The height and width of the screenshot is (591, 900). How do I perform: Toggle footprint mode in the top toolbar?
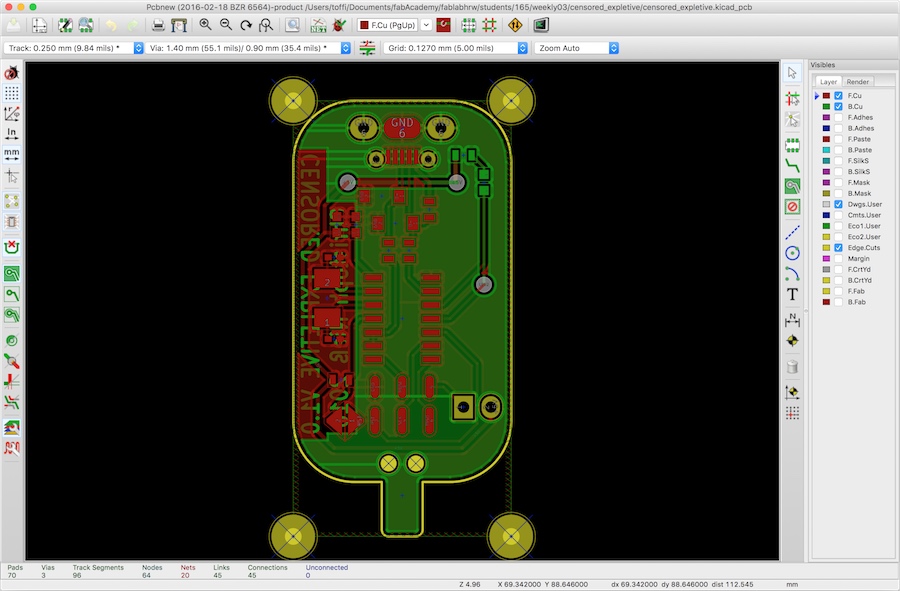coord(468,25)
